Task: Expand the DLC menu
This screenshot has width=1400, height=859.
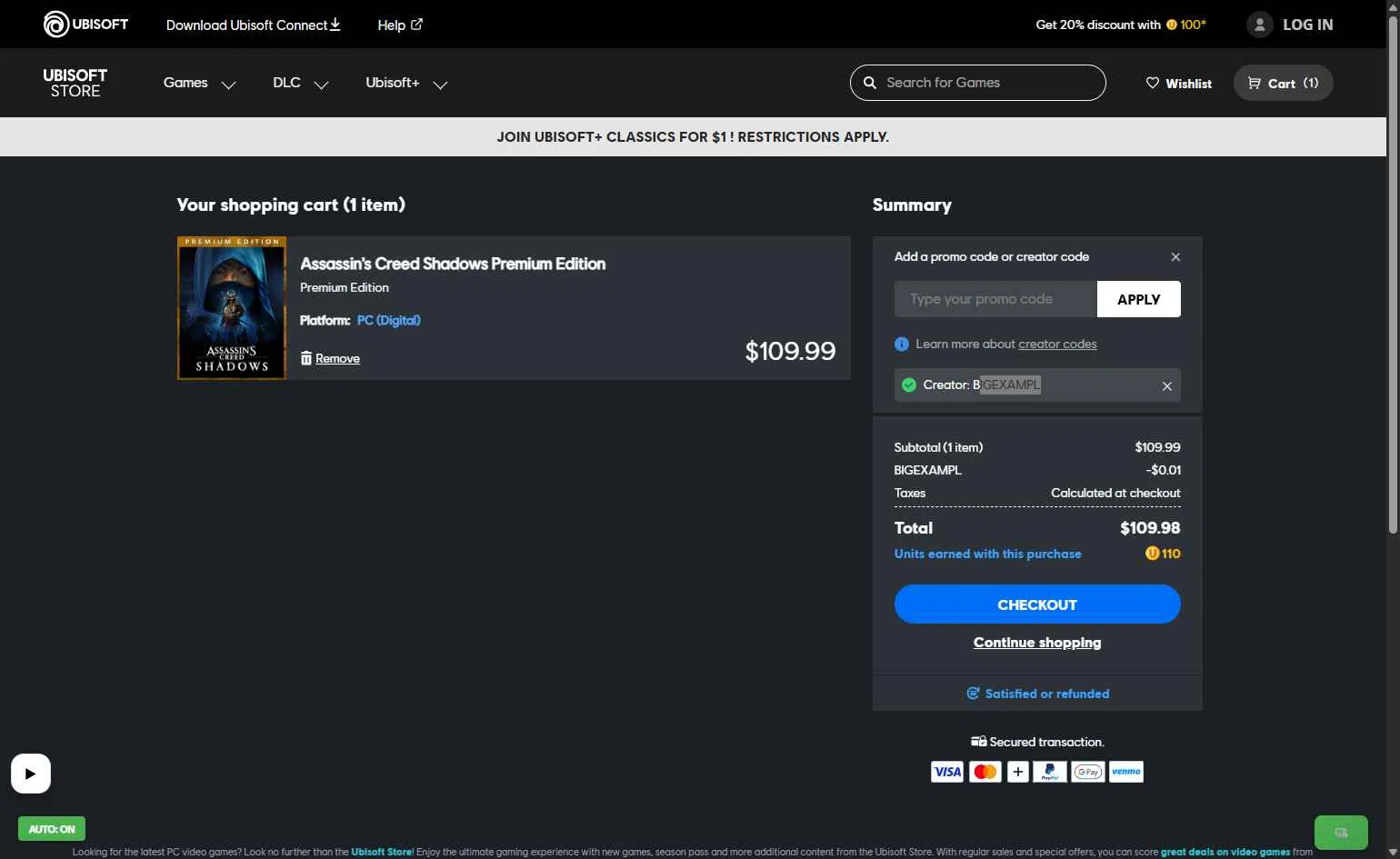Action: point(300,83)
